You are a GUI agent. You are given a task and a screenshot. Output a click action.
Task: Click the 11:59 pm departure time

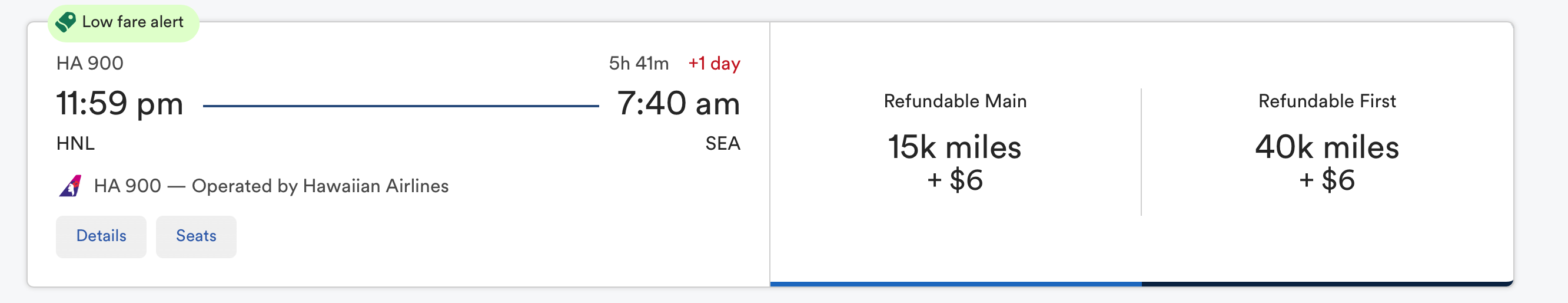pyautogui.click(x=120, y=103)
